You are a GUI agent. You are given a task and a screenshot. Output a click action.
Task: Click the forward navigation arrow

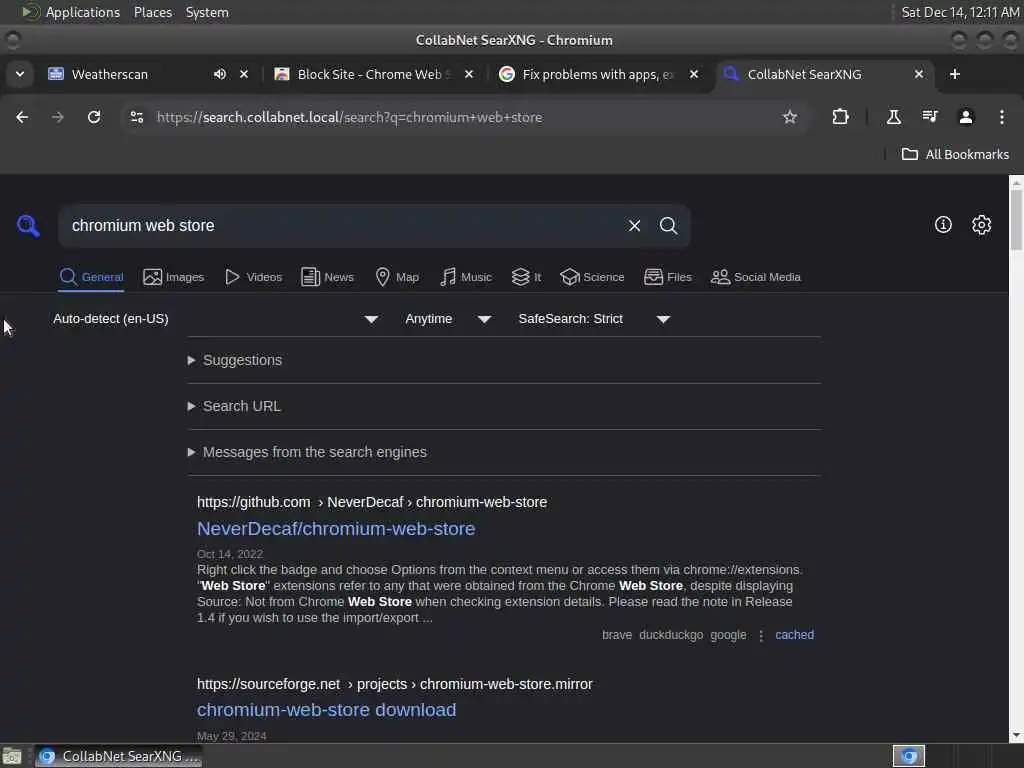point(58,118)
